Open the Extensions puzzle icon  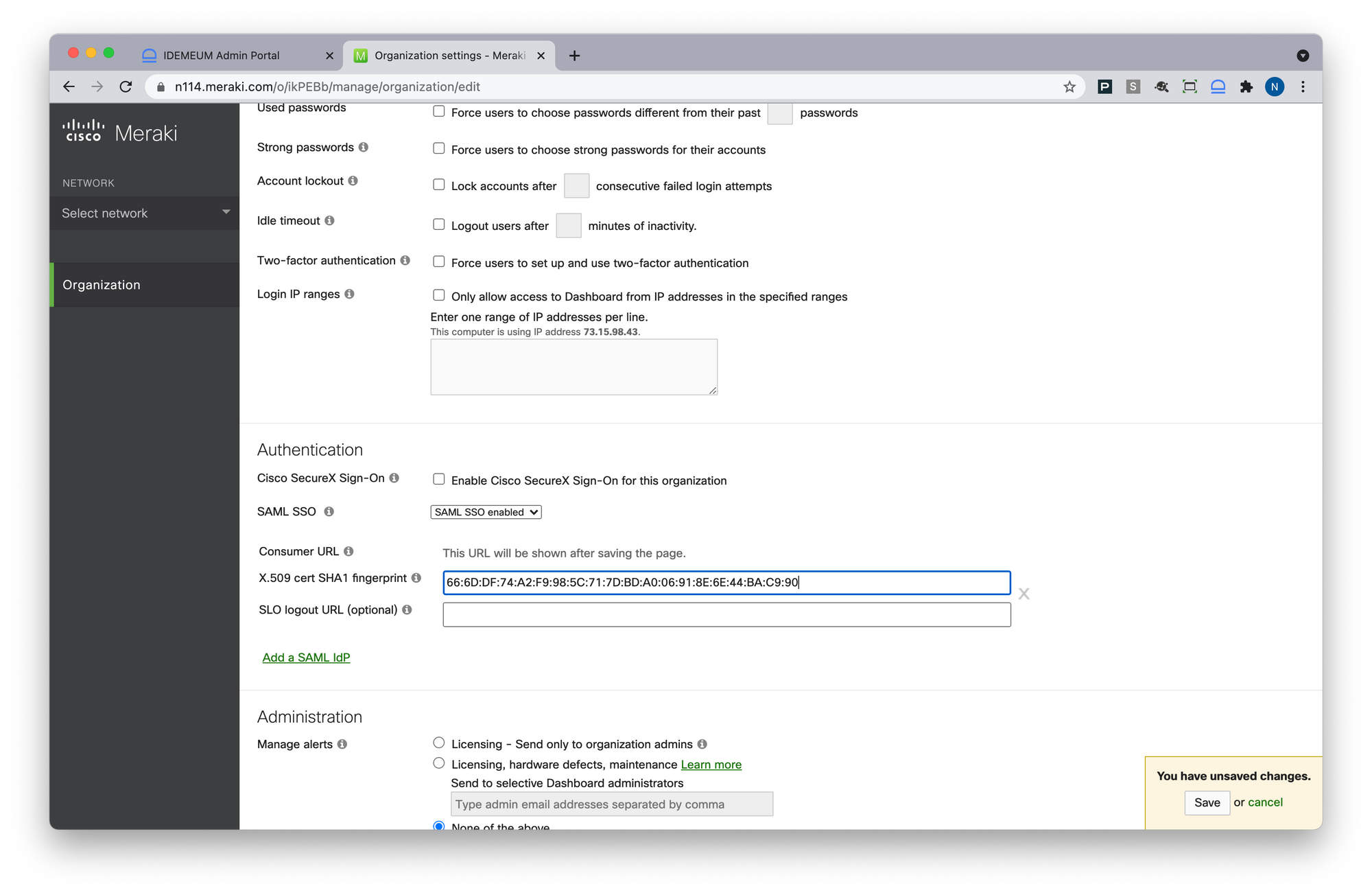[x=1246, y=86]
